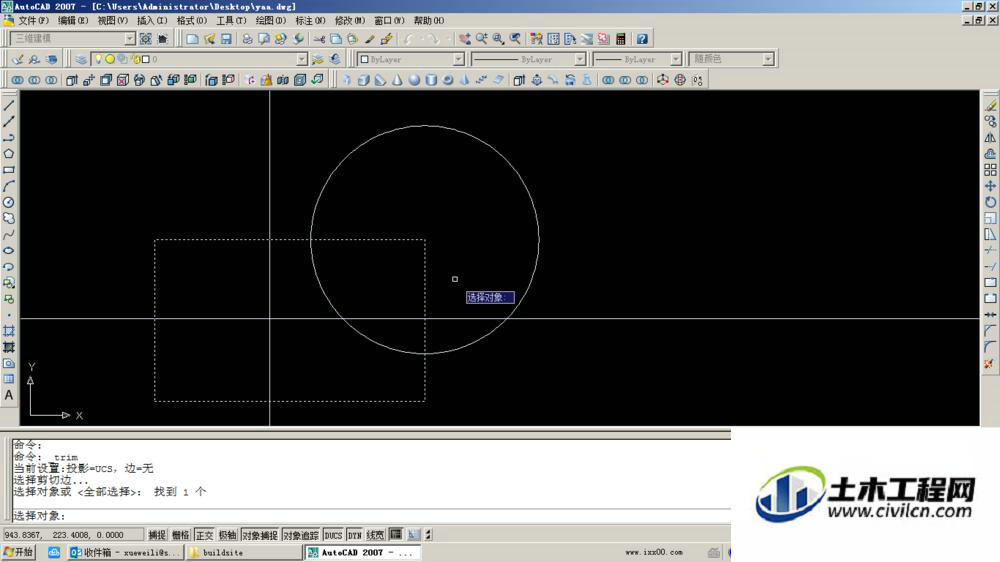Viewport: 1000px width, 562px height.
Task: Open the 视图(V) menu
Action: pyautogui.click(x=112, y=20)
